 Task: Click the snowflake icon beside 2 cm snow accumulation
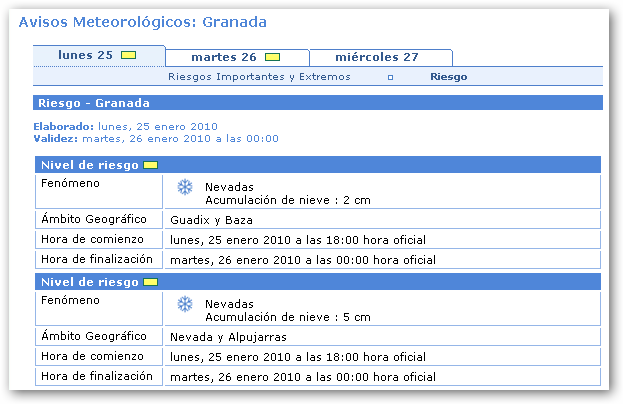tap(184, 187)
